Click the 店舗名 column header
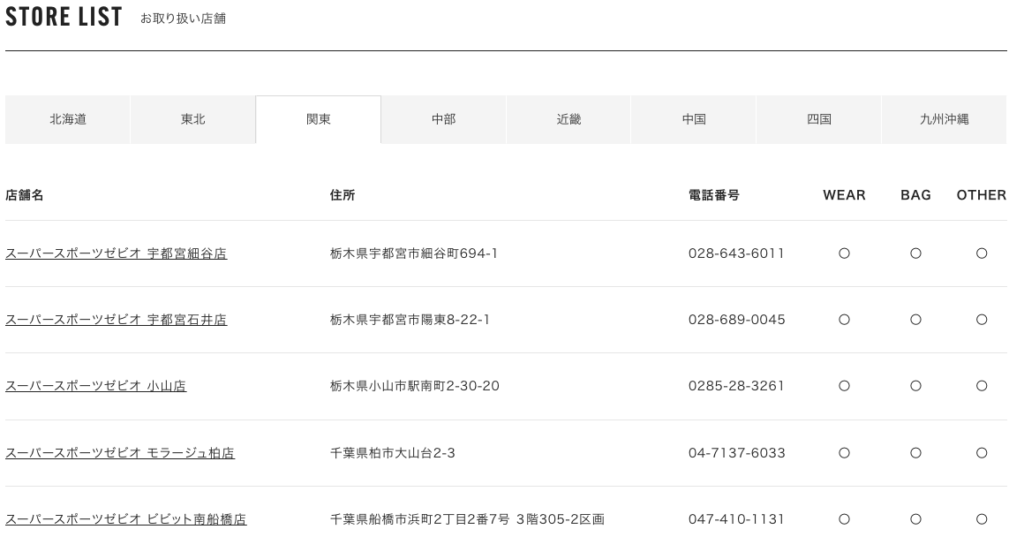This screenshot has height=552, width=1024. click(x=24, y=195)
